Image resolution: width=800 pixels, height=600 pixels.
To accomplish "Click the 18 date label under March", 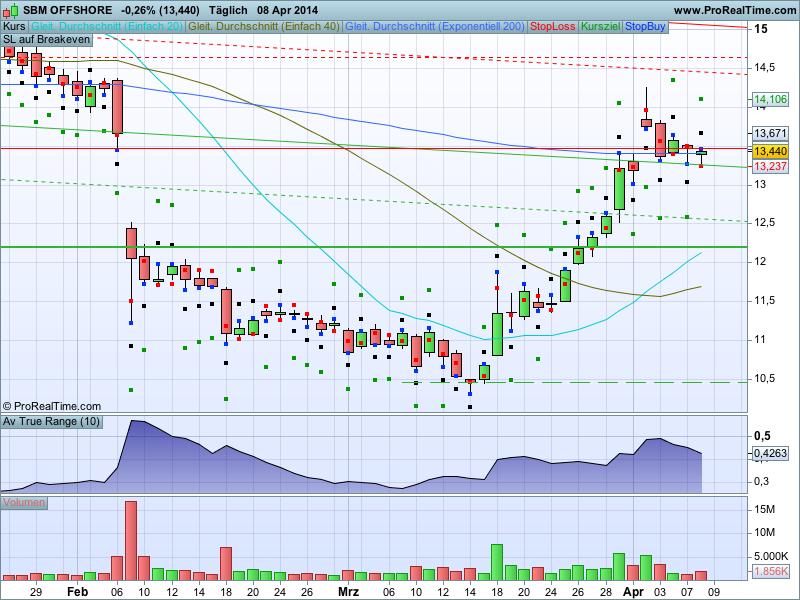I will (497, 592).
